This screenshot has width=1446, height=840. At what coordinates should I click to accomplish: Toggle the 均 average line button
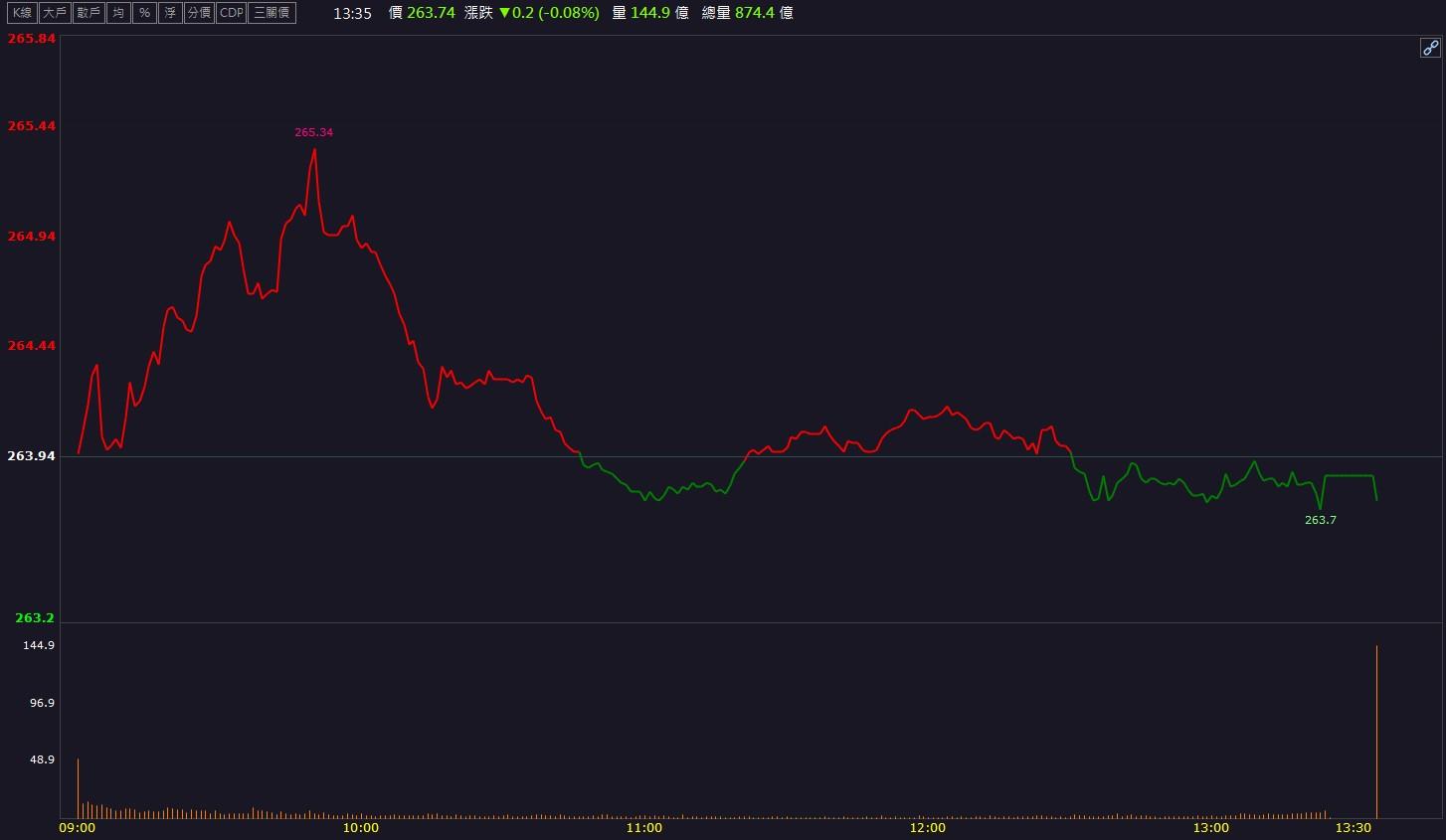coord(118,13)
